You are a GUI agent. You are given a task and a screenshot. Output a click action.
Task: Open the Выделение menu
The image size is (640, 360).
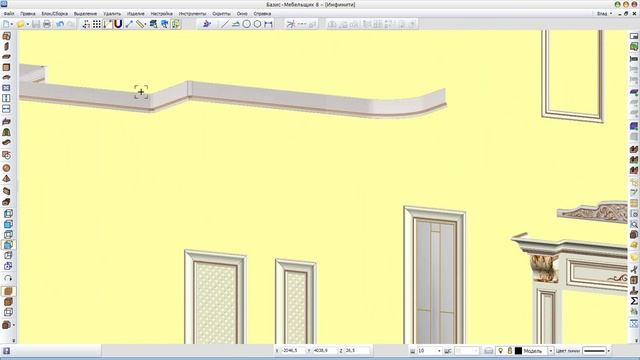coord(85,13)
